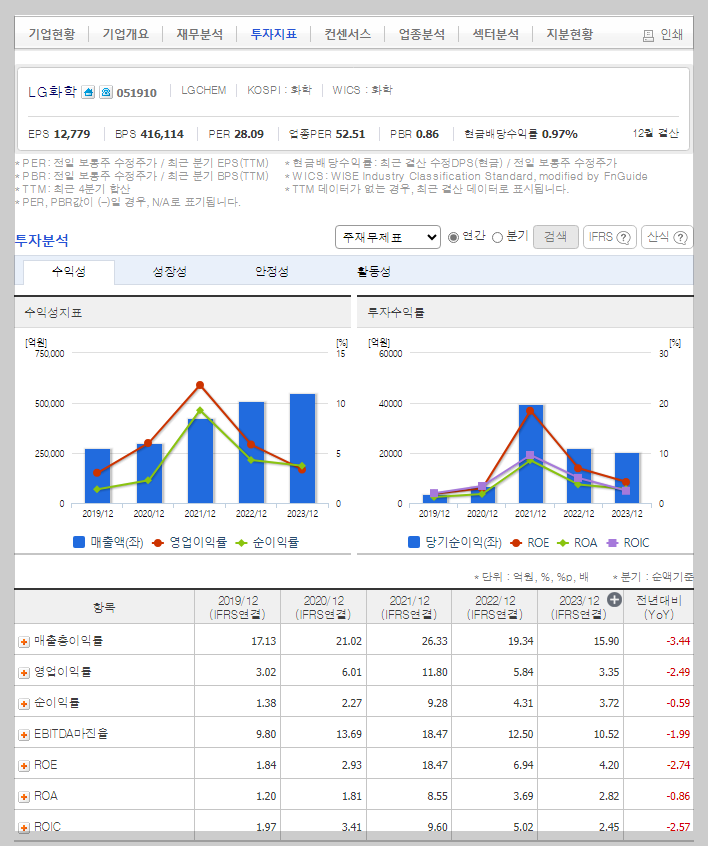Toggle 영업이익률 legend red marker
Viewport: 708px width, 846px height.
[158, 543]
